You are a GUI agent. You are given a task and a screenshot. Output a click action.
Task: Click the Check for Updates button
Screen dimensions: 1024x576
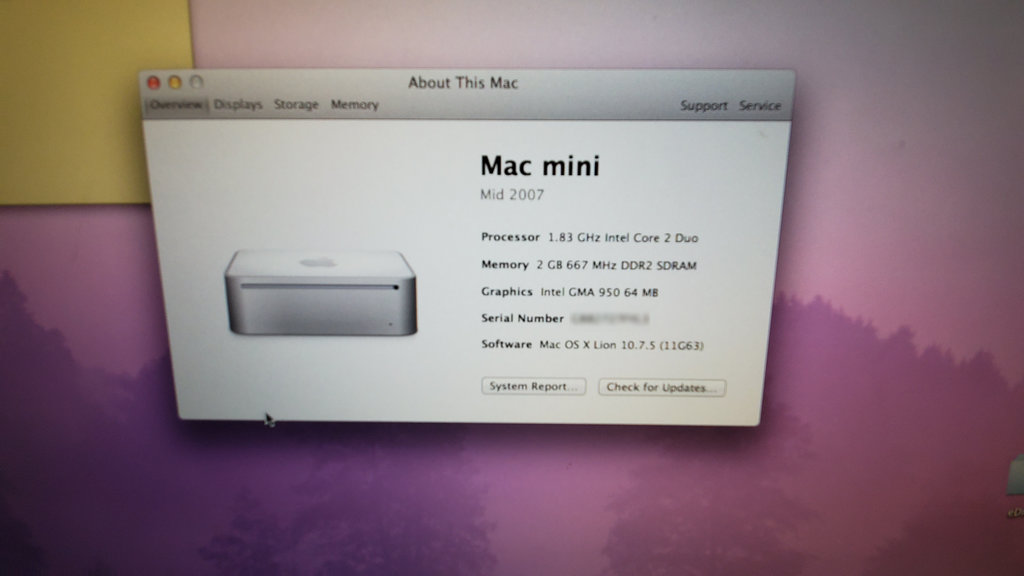662,387
